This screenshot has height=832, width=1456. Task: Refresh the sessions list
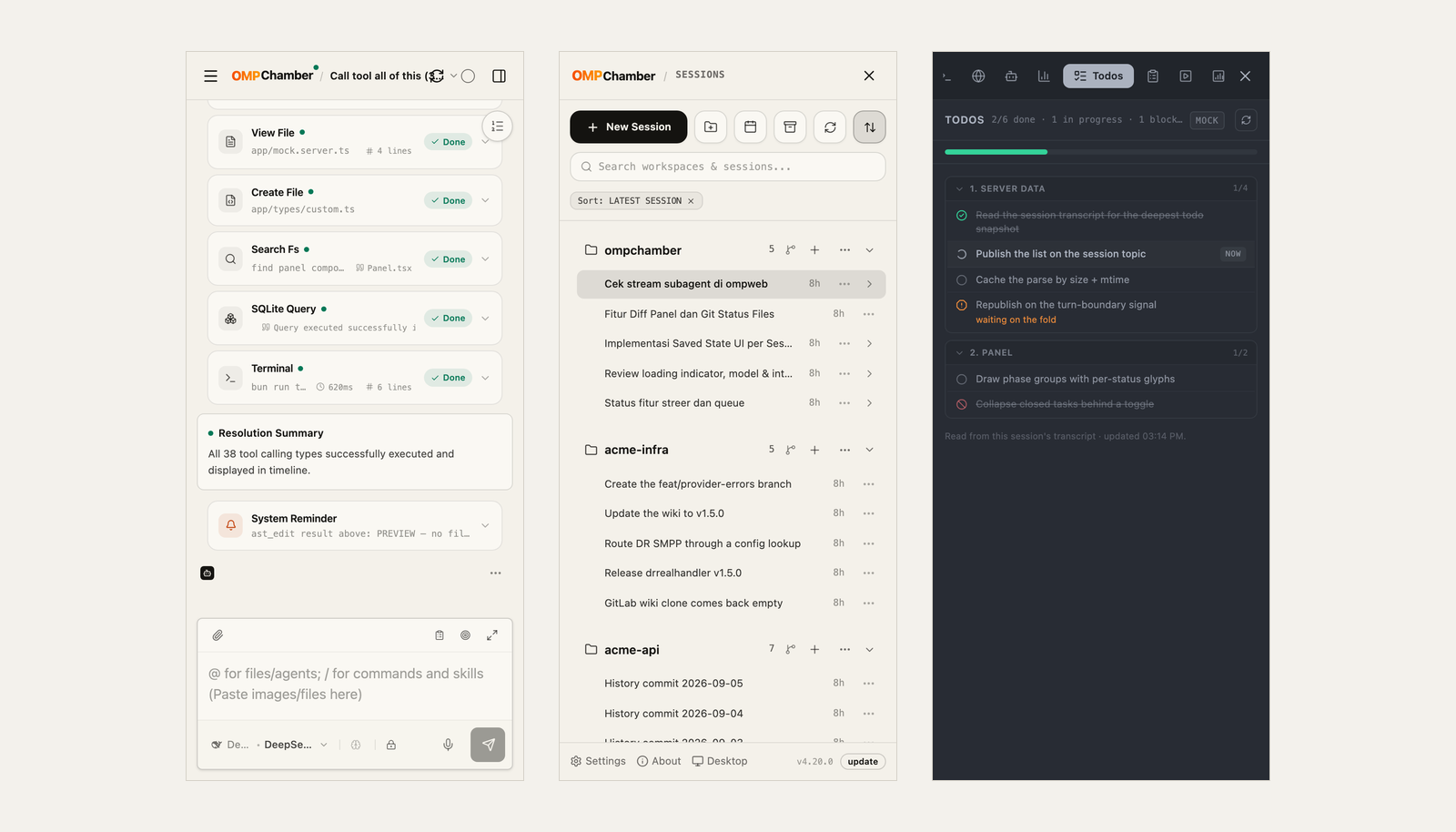[x=830, y=127]
